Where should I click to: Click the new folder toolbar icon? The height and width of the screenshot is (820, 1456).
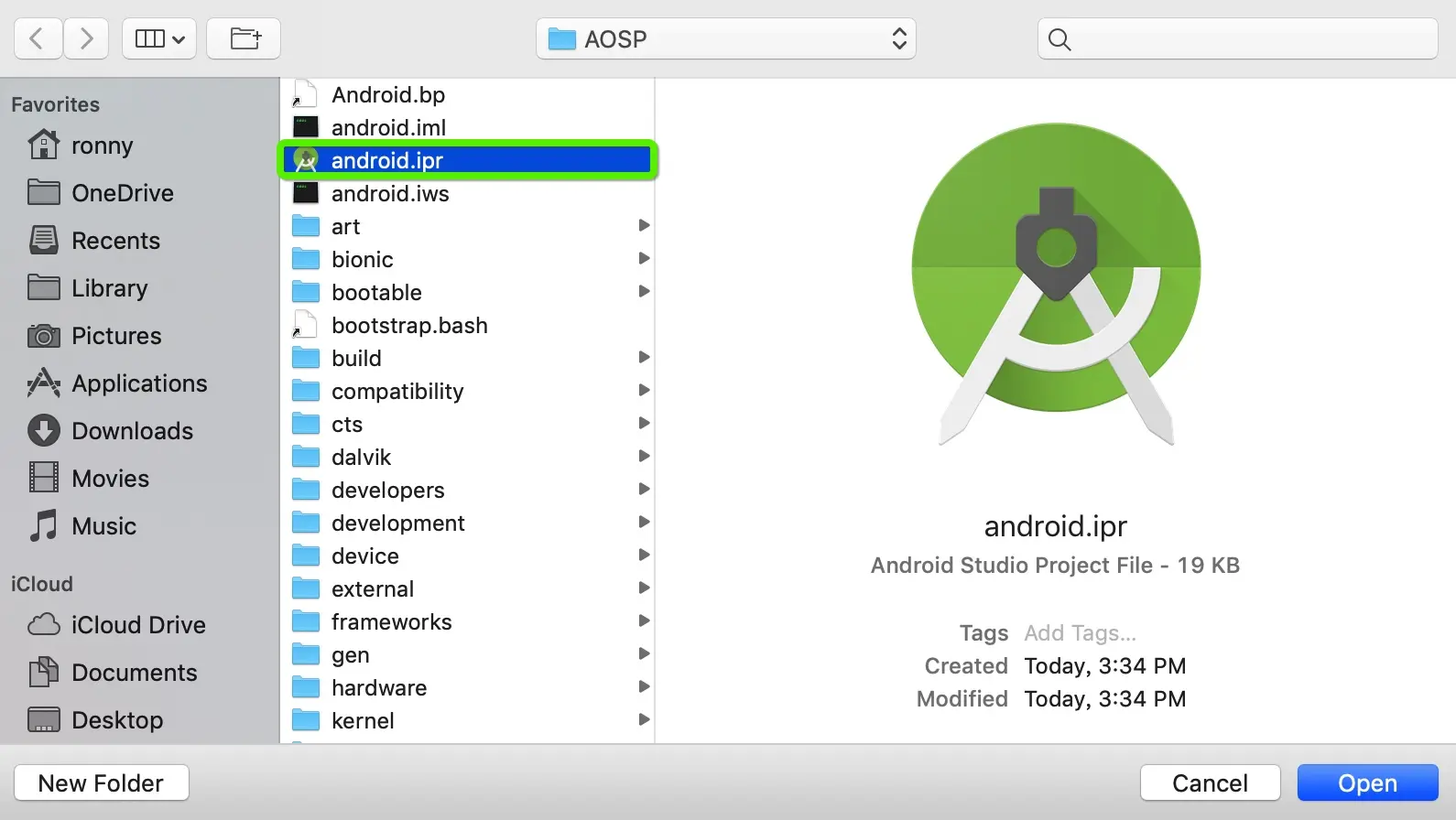pos(244,38)
